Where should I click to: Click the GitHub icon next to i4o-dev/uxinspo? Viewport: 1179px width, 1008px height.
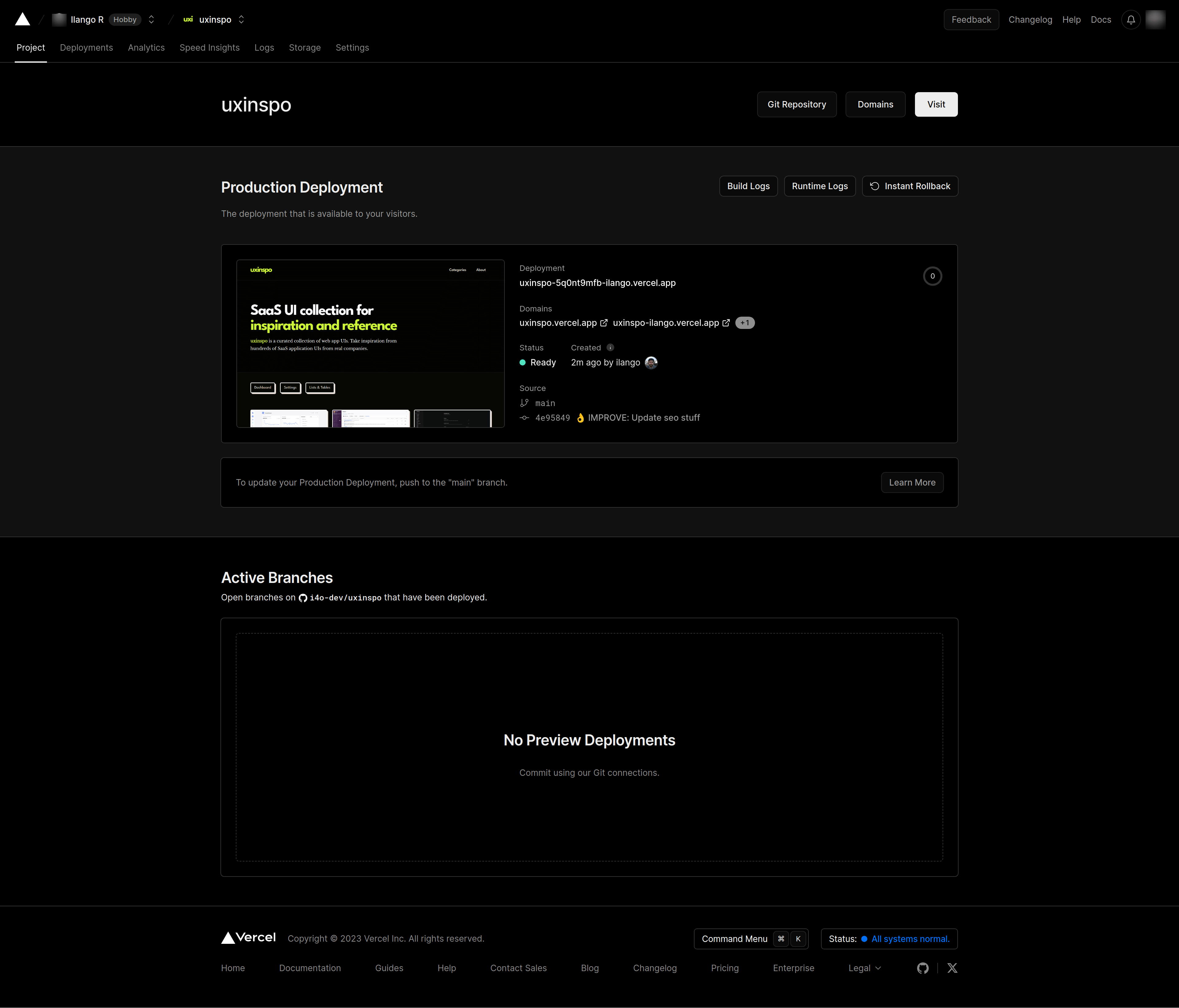[303, 598]
